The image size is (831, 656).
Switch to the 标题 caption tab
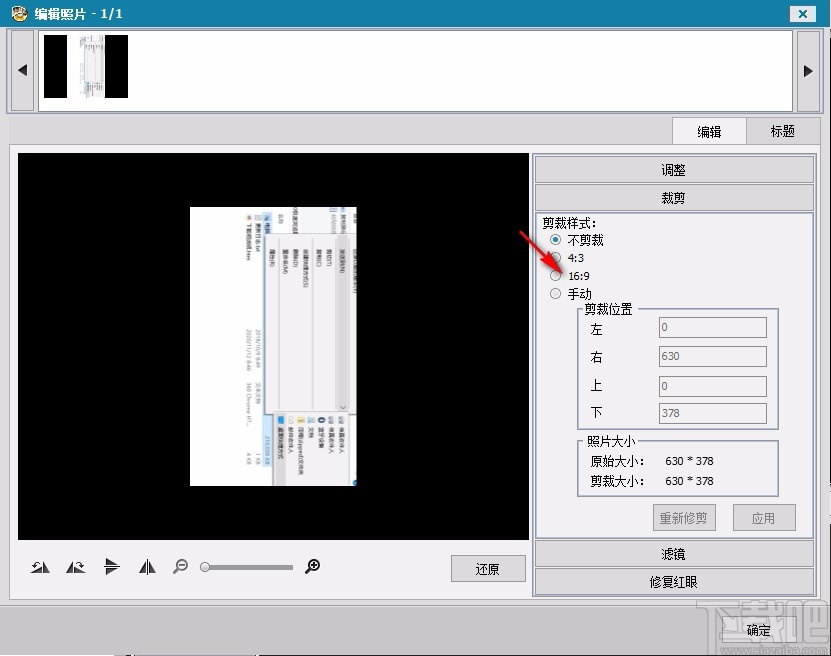pyautogui.click(x=784, y=130)
